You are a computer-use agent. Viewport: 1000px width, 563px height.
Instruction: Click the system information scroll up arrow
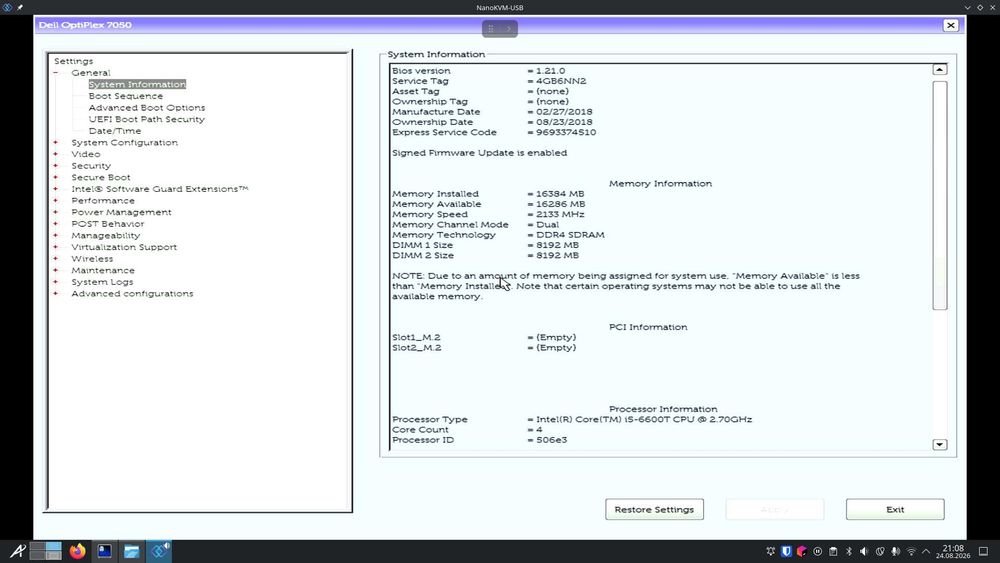point(939,69)
